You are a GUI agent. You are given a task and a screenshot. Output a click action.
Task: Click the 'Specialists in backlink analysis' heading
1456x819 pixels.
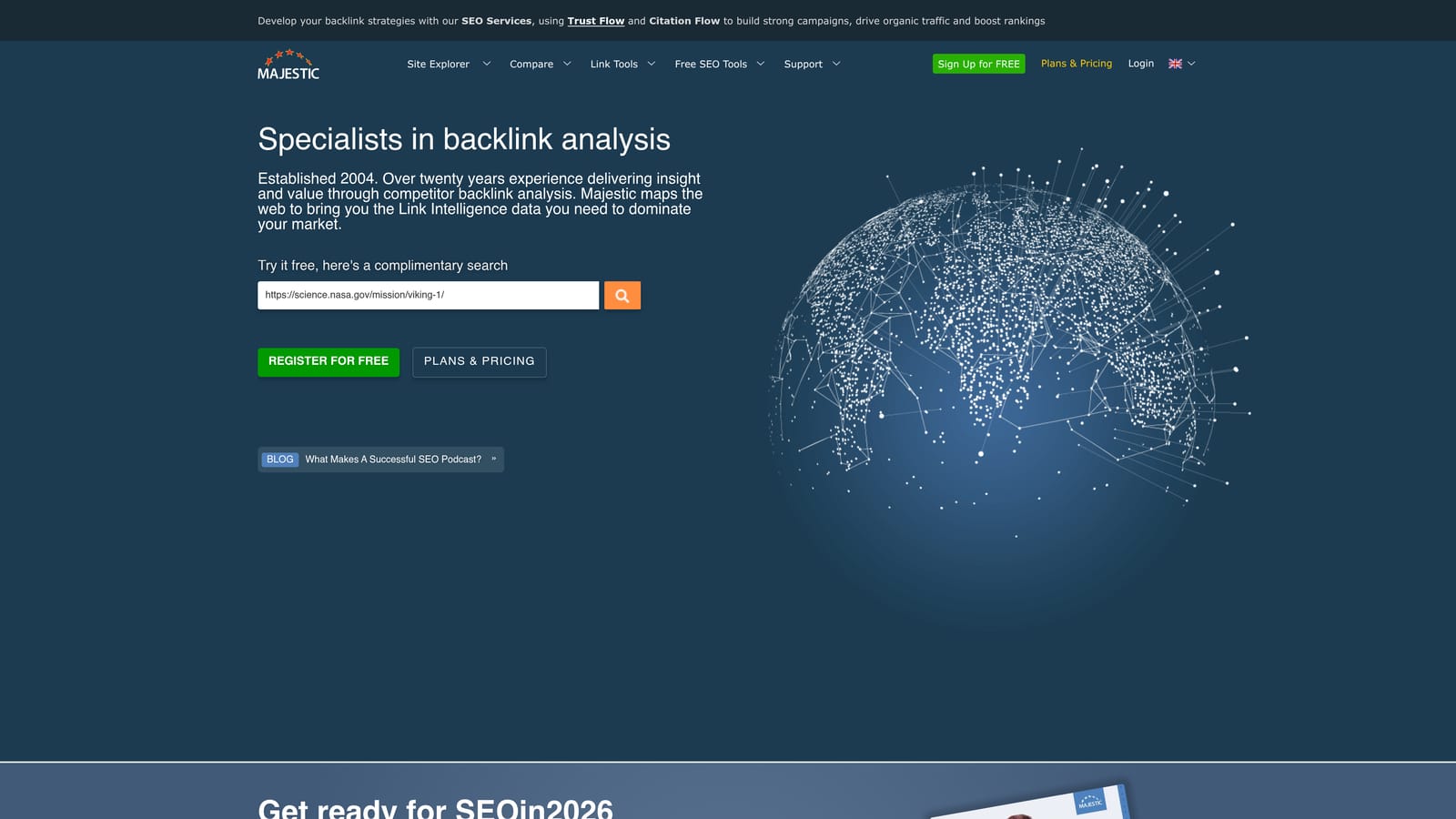pyautogui.click(x=464, y=139)
